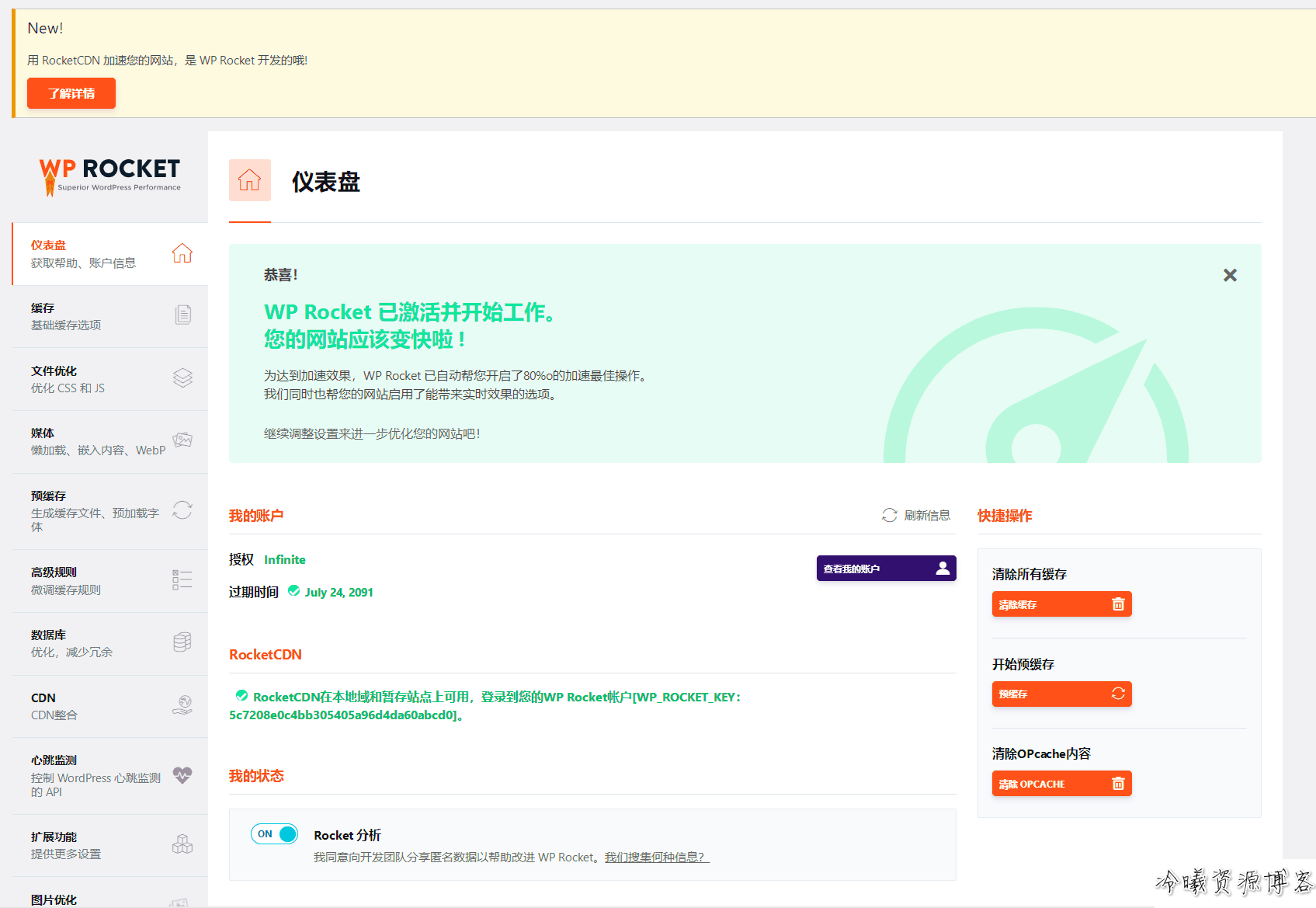The image size is (1316, 908).
Task: Open the 高级规则 sidebar section
Action: tap(110, 581)
